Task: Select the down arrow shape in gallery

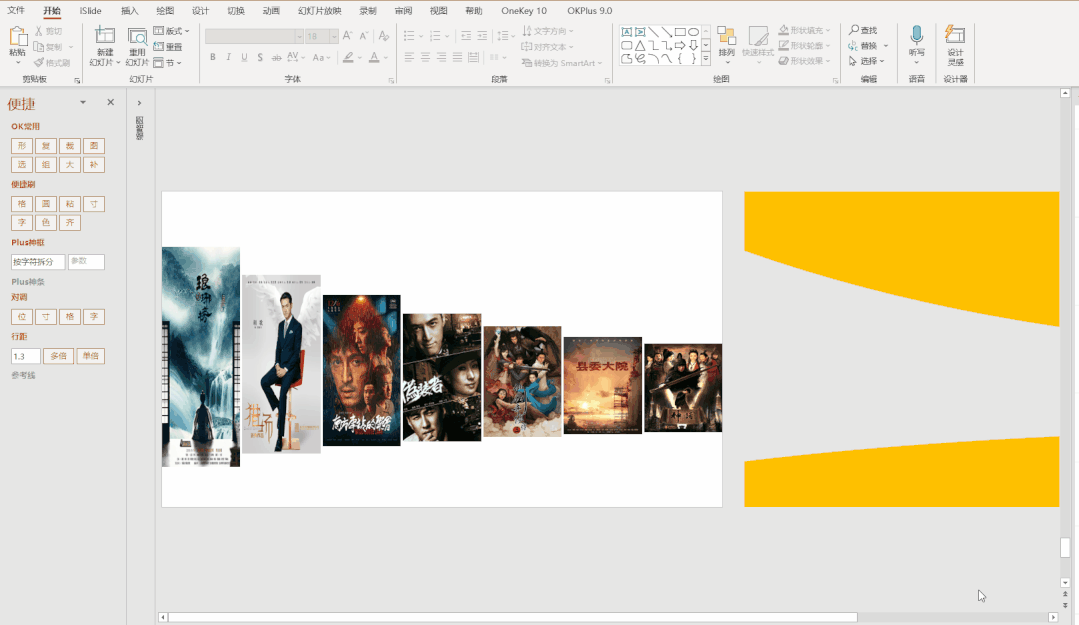Action: 694,45
